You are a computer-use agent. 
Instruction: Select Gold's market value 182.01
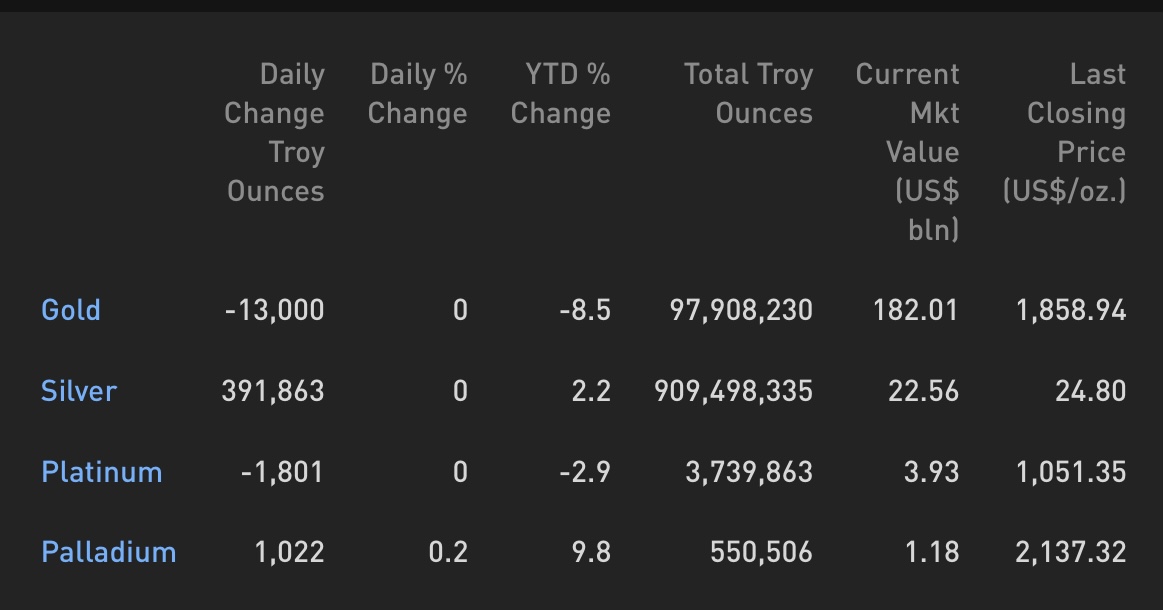[x=916, y=309]
